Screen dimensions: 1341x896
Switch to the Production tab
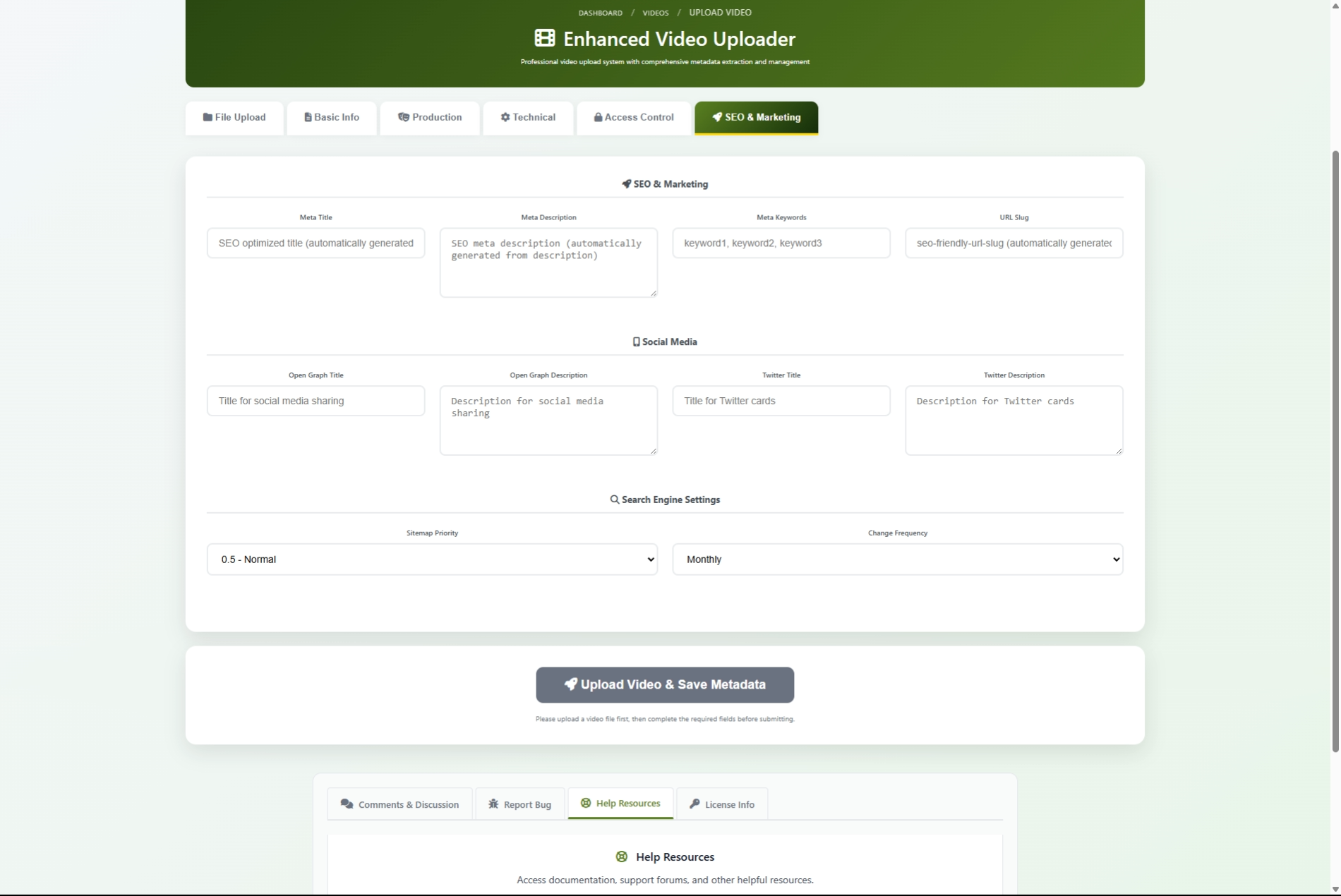click(430, 117)
